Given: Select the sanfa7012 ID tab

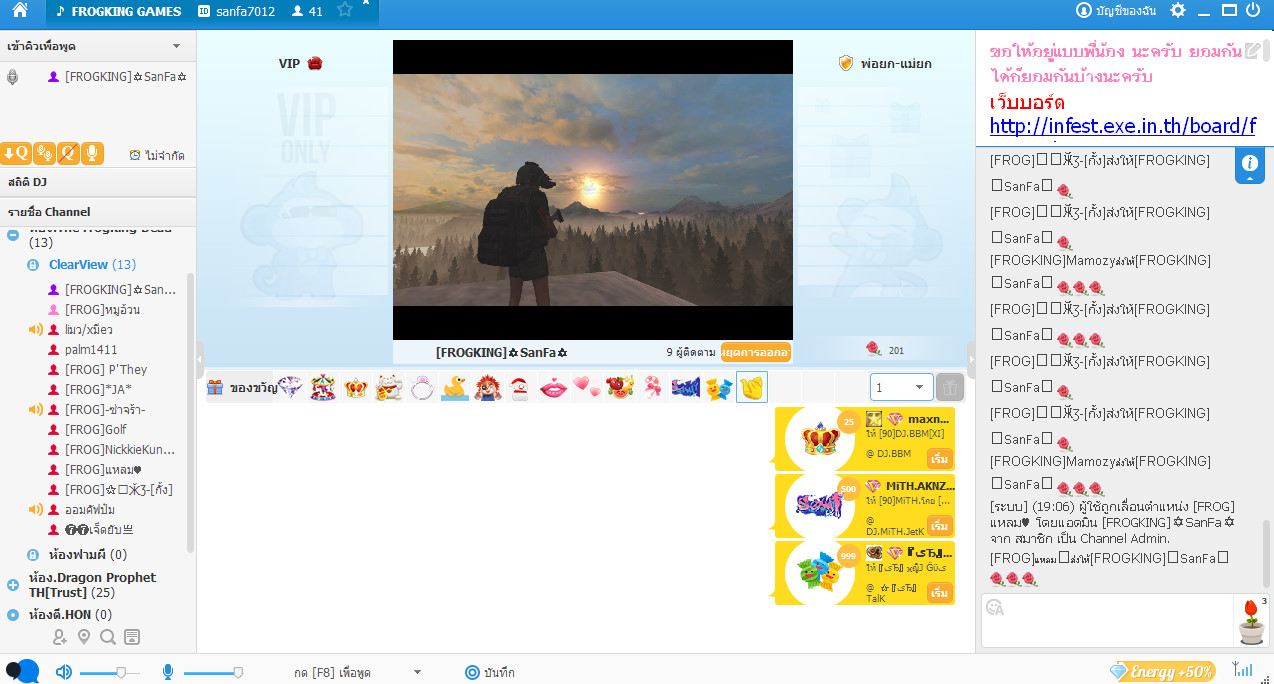Looking at the screenshot, I should click(x=236, y=11).
